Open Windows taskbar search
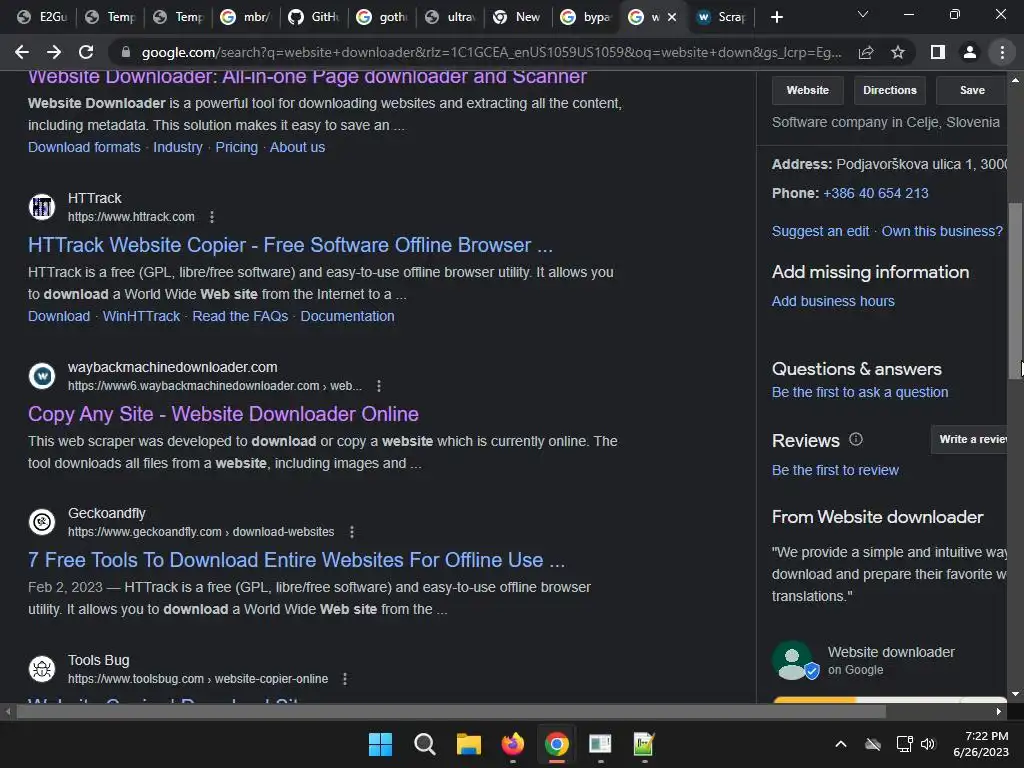Image resolution: width=1024 pixels, height=768 pixels. coord(424,744)
